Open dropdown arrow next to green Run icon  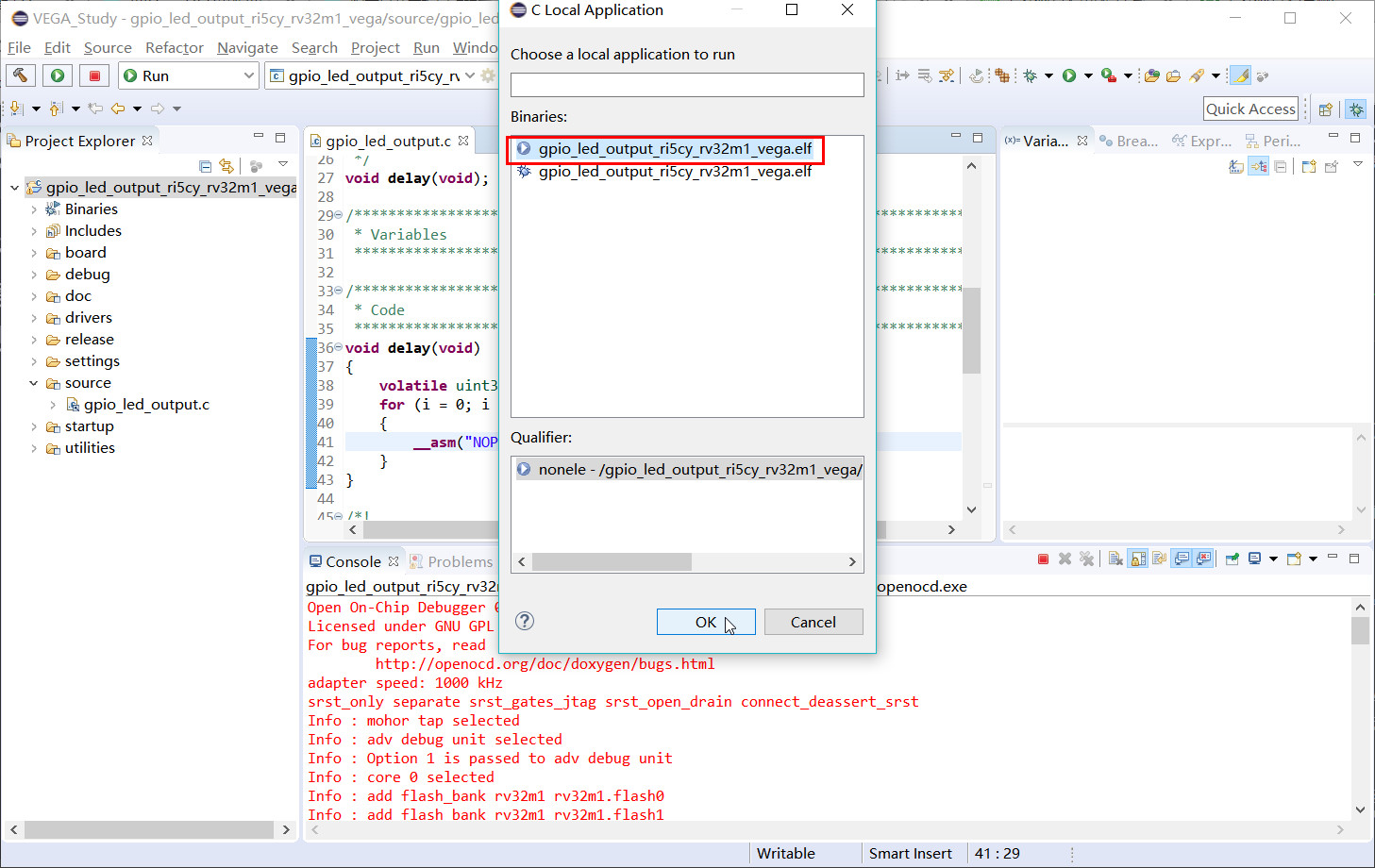point(1088,75)
